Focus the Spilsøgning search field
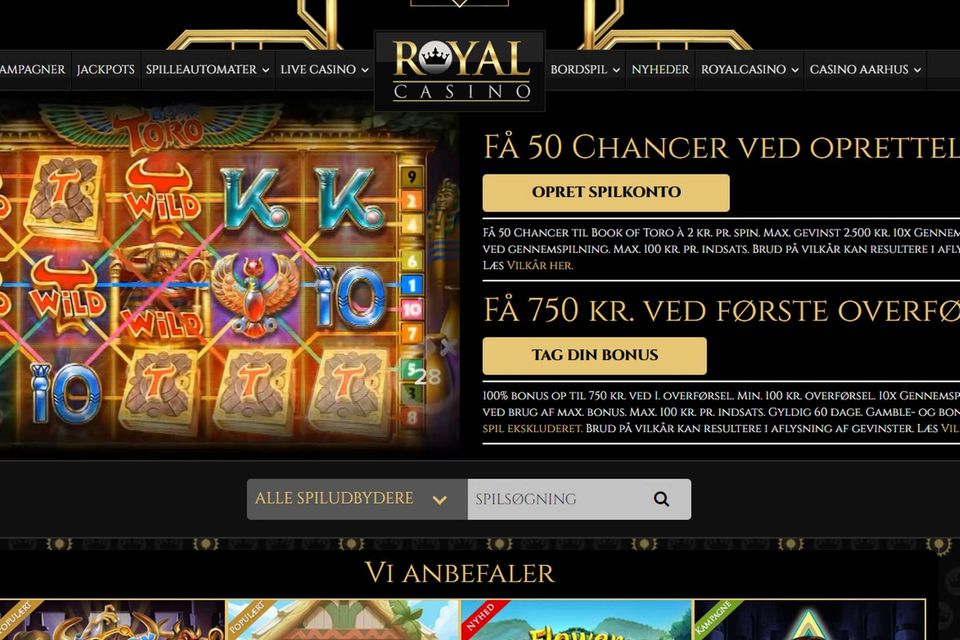 (557, 499)
